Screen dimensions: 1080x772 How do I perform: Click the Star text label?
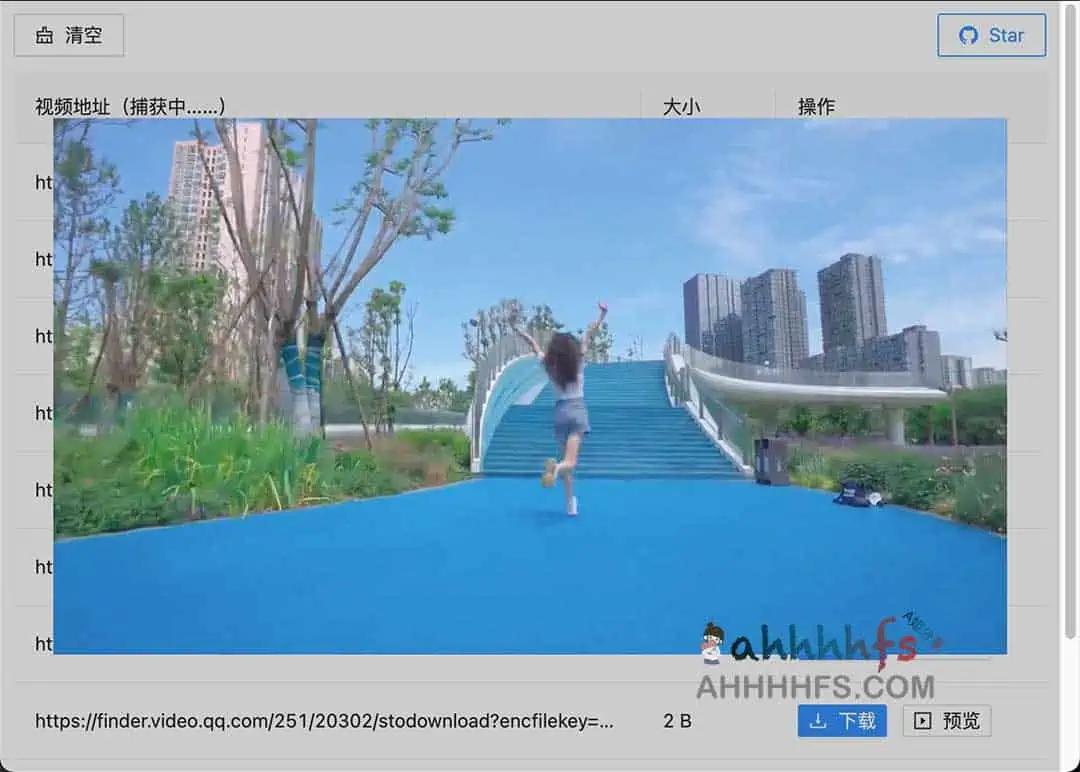pos(1006,36)
